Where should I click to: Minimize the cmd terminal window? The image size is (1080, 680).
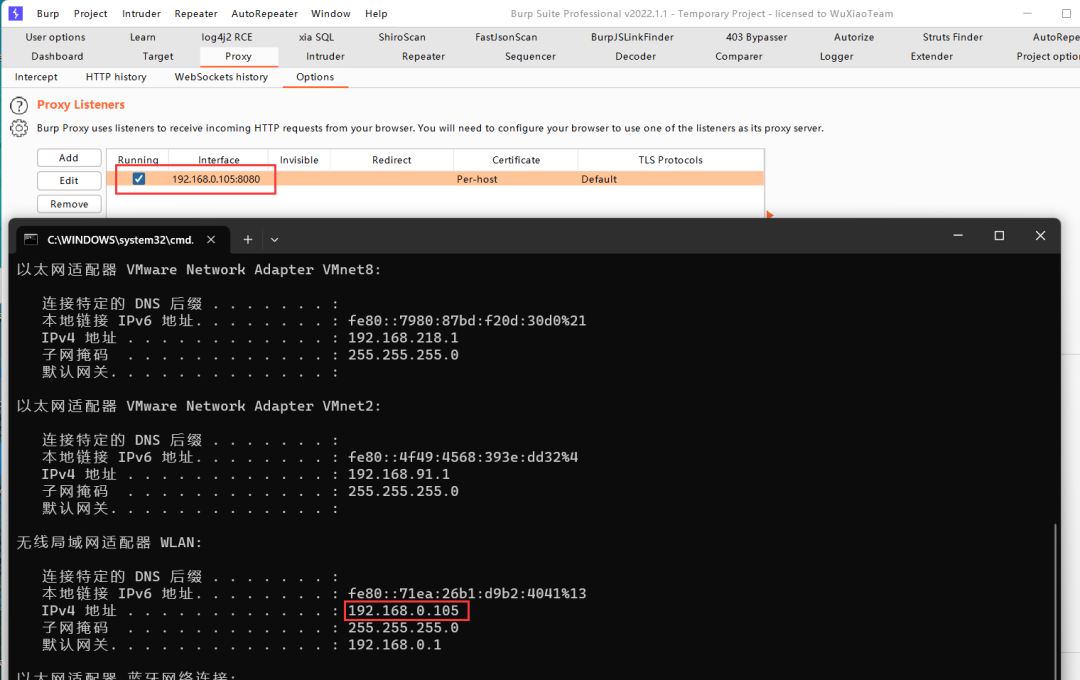click(x=957, y=236)
